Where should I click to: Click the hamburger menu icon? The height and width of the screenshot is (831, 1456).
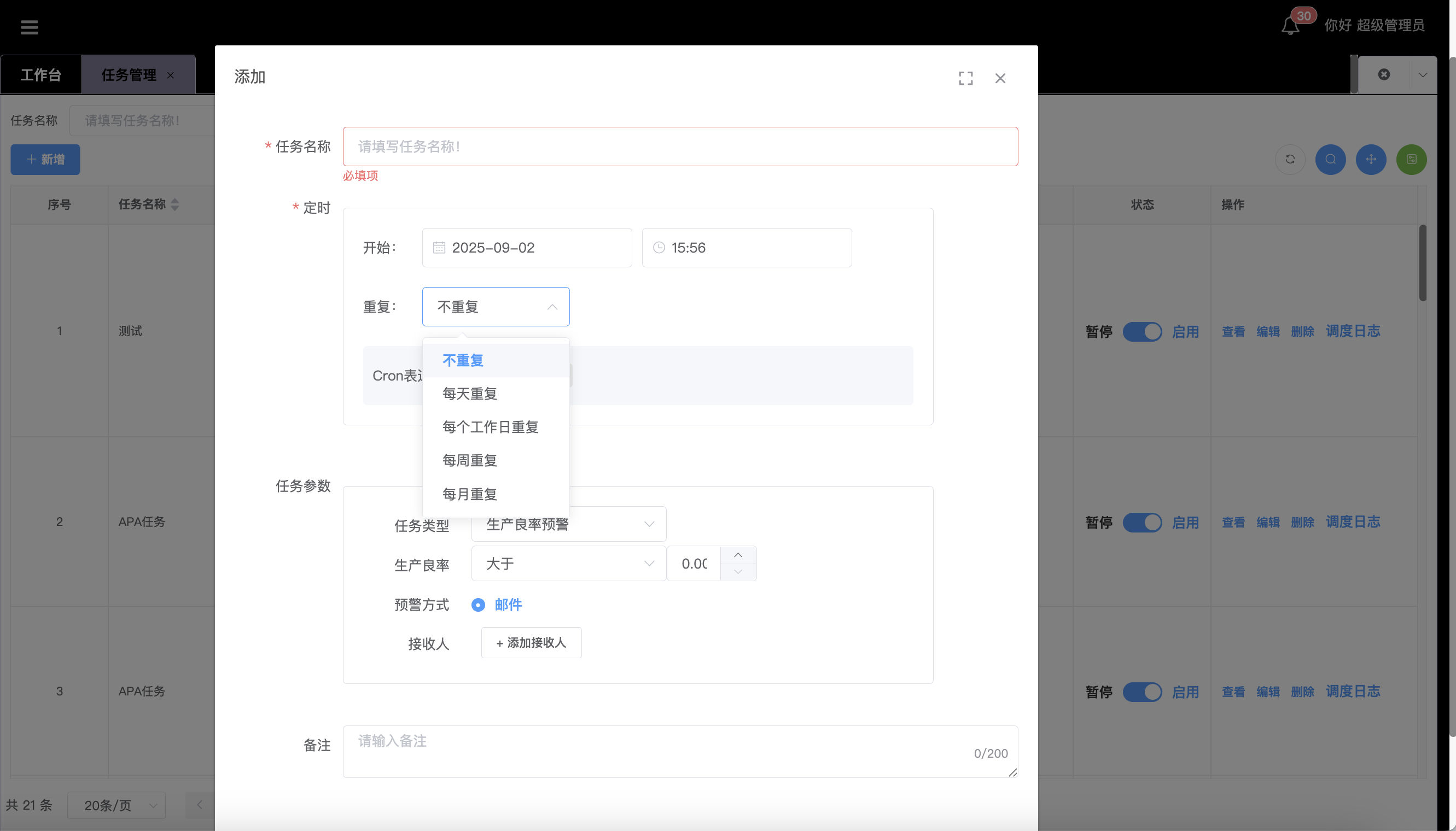click(29, 27)
